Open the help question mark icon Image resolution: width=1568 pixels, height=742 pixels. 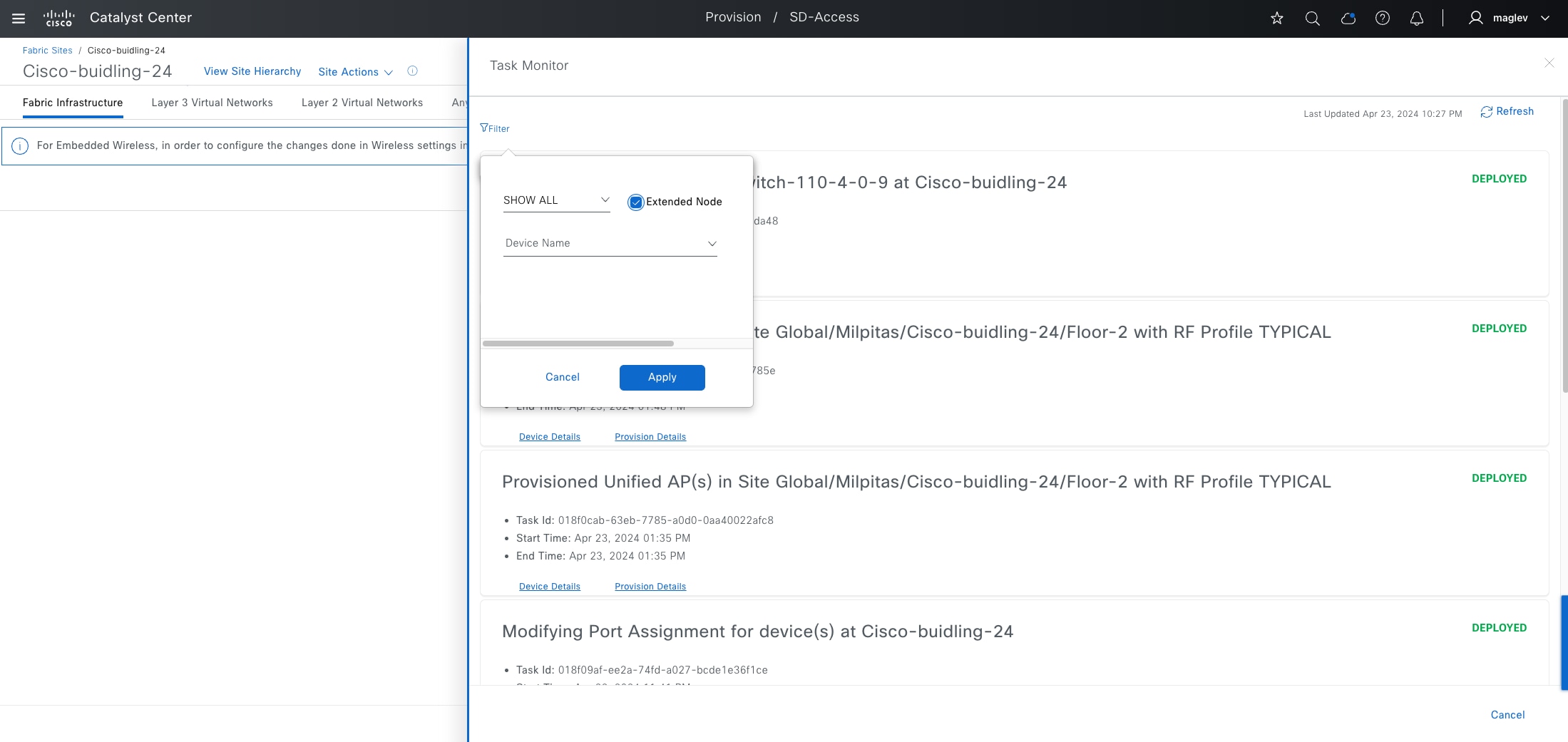tap(1382, 19)
